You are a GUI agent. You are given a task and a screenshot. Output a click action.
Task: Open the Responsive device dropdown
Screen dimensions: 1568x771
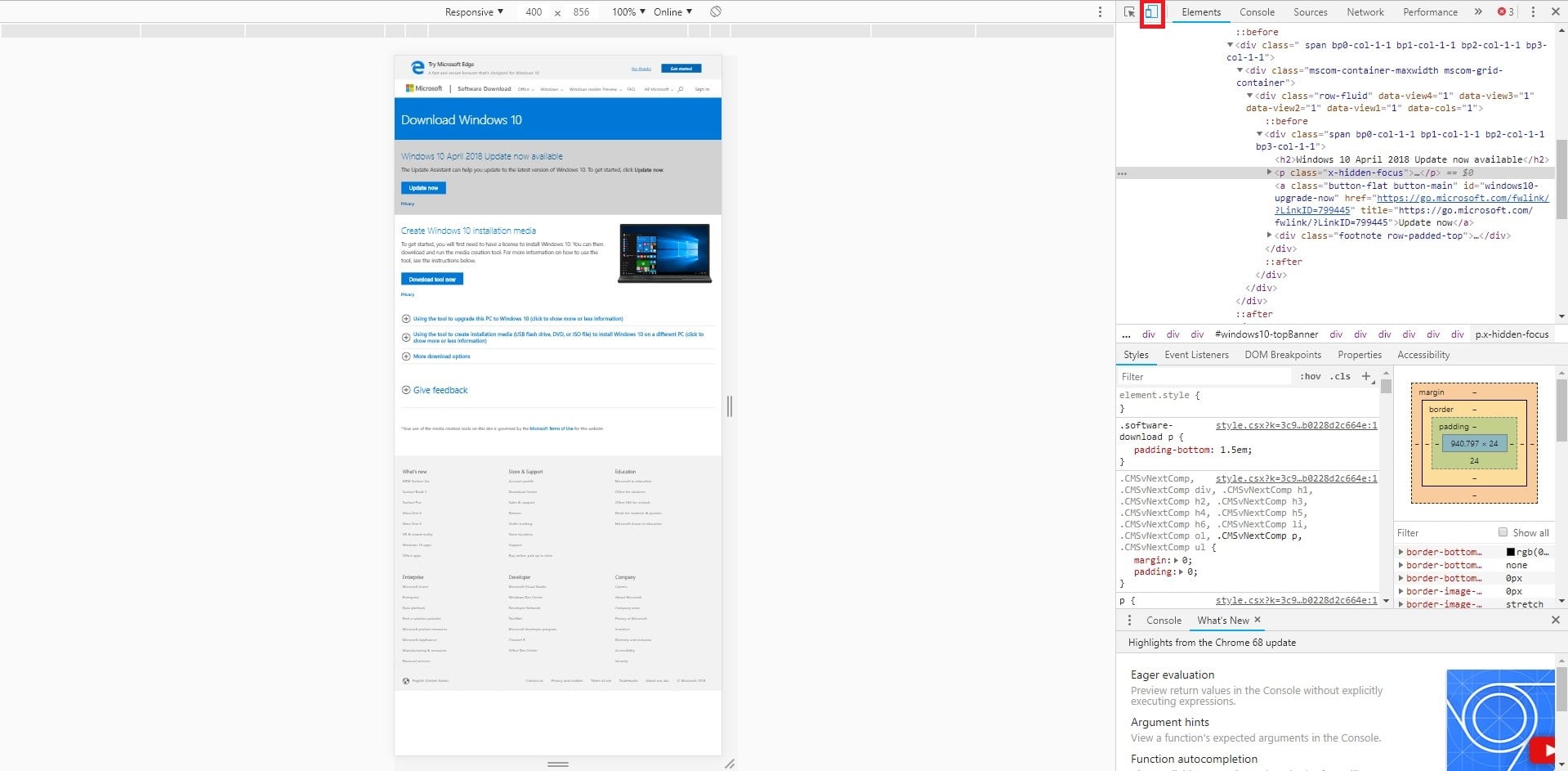[x=474, y=11]
